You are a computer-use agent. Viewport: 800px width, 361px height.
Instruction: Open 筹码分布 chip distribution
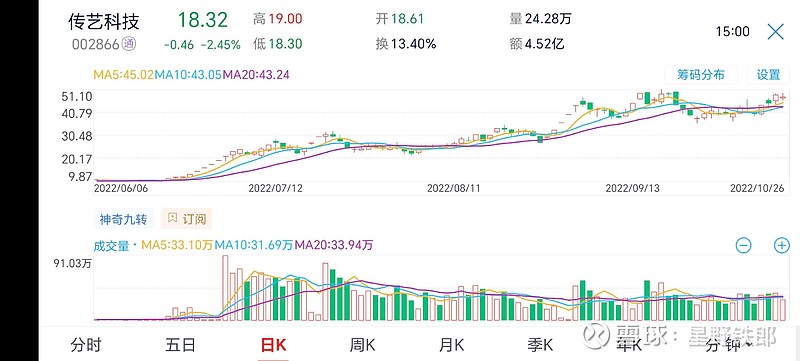click(x=701, y=74)
